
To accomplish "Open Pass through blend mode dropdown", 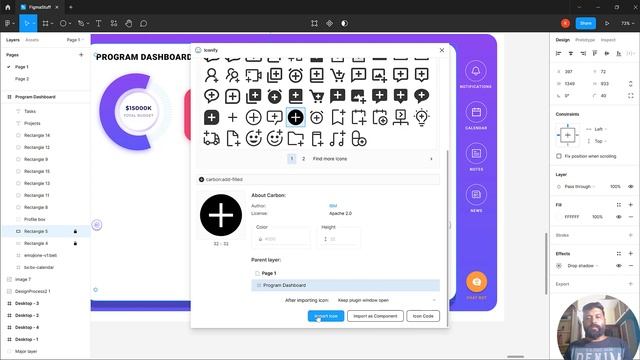I will (x=580, y=186).
